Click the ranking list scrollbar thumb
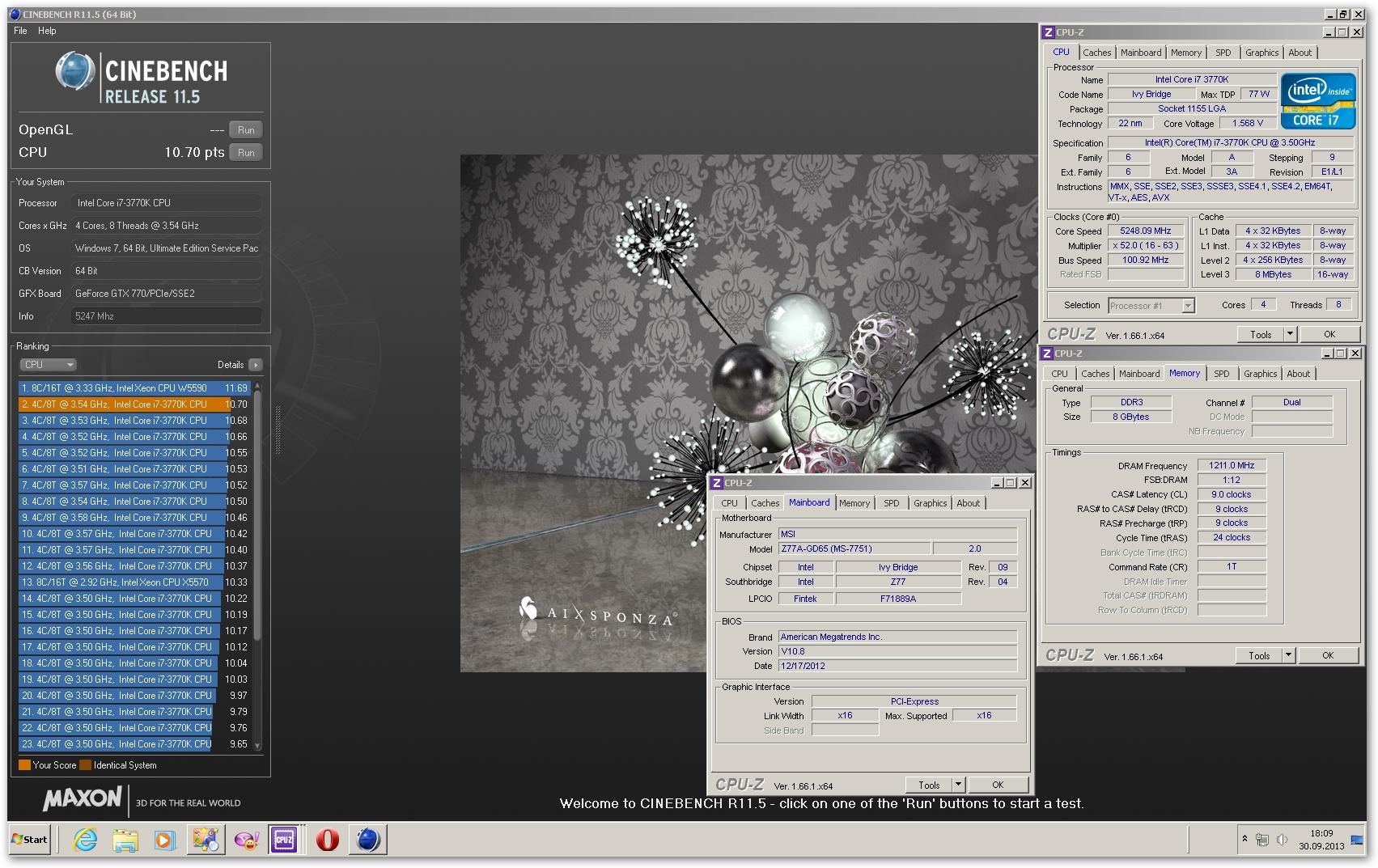This screenshot has height=868, width=1378. click(x=258, y=516)
